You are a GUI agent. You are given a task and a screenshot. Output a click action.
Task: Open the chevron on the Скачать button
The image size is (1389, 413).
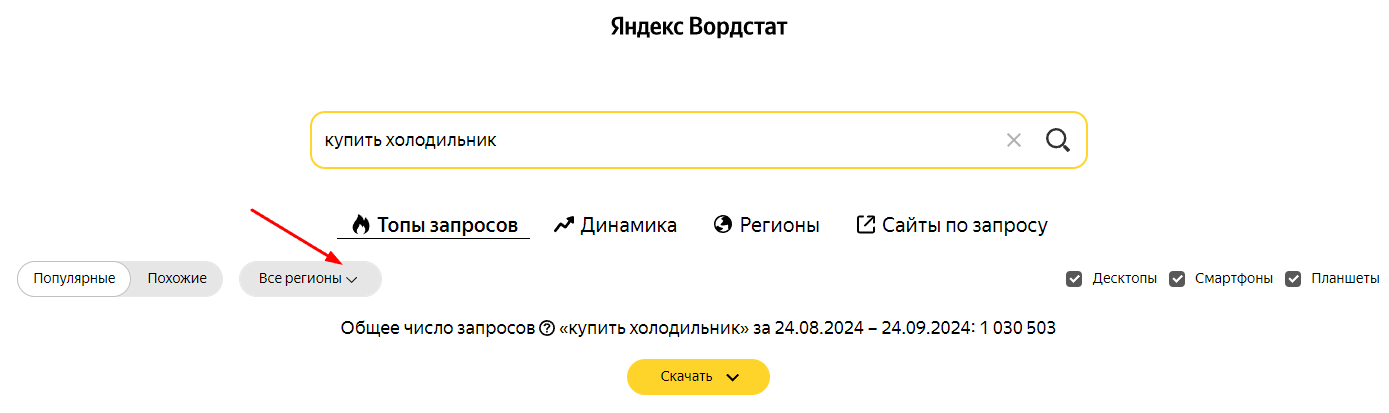(x=732, y=377)
